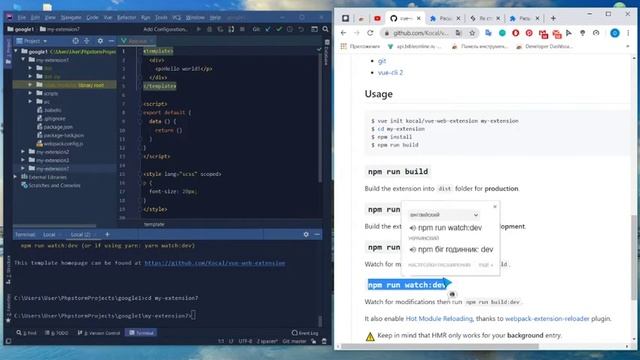
Task: Click the Chrome horizontal page scrollbar
Action: pyautogui.click(x=440, y=347)
